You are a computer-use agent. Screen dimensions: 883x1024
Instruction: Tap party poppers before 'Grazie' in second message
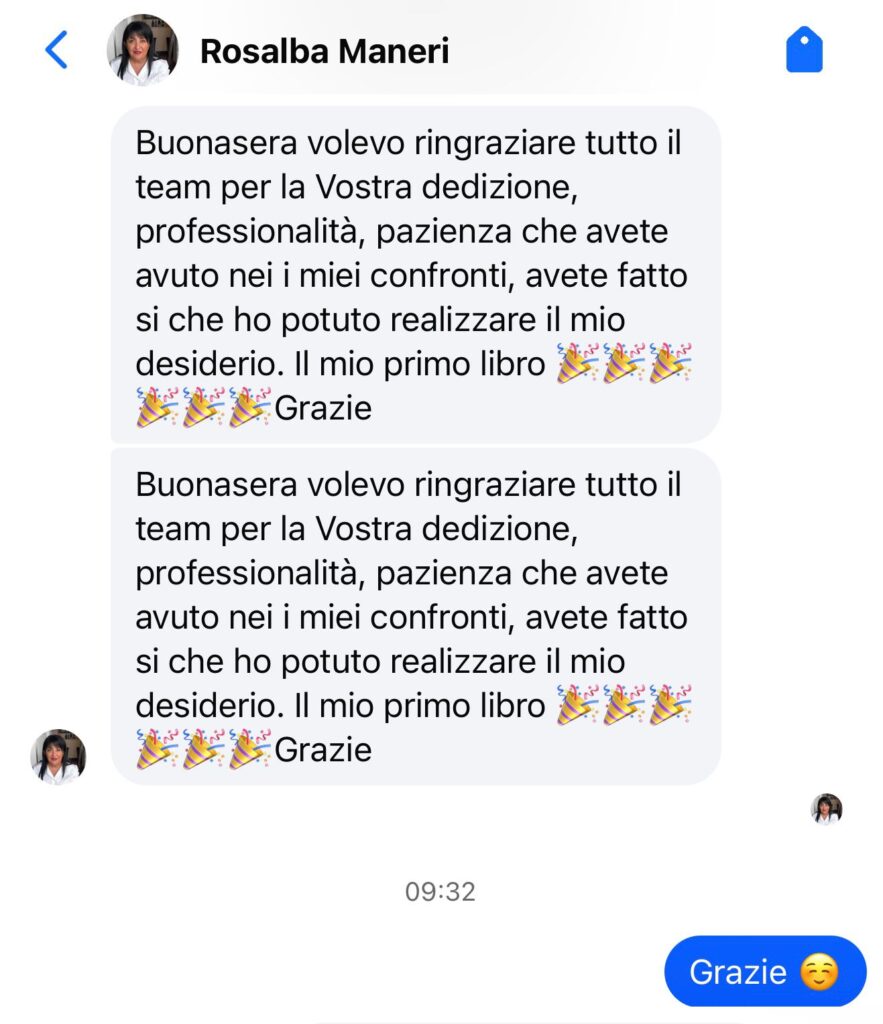coord(203,749)
